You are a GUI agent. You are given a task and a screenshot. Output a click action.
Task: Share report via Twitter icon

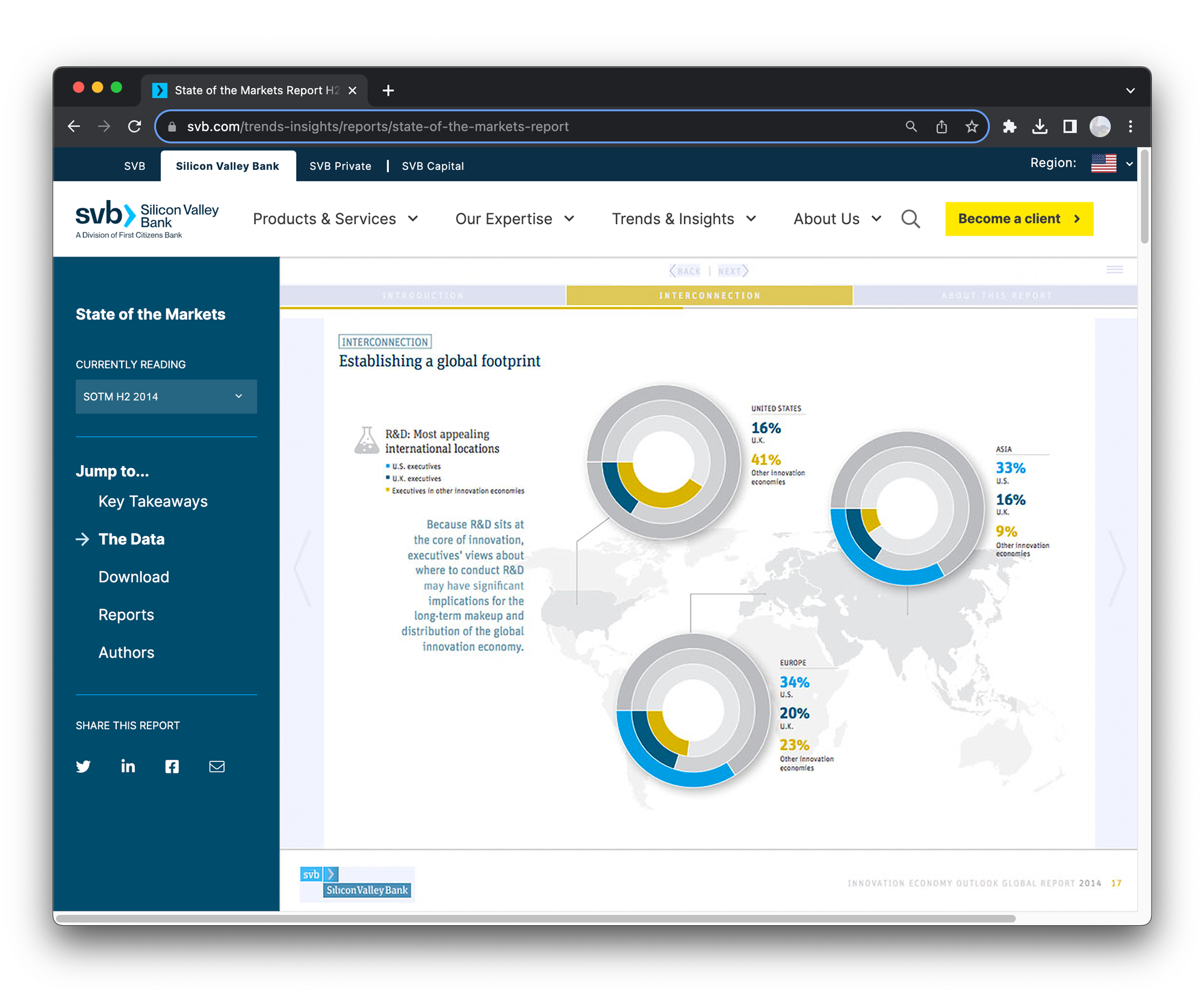[x=83, y=766]
